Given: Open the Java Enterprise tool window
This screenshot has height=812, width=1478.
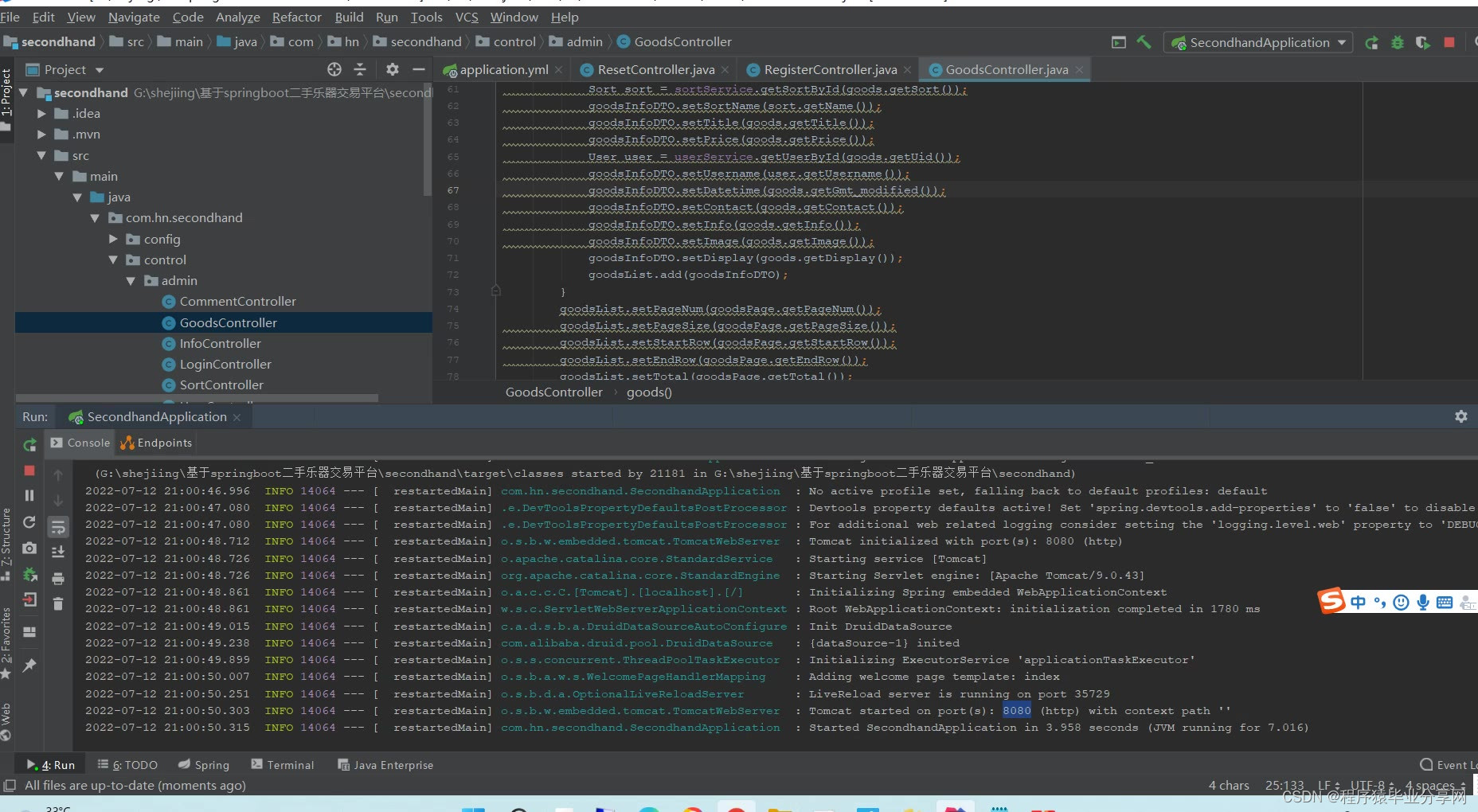Looking at the screenshot, I should coord(385,765).
